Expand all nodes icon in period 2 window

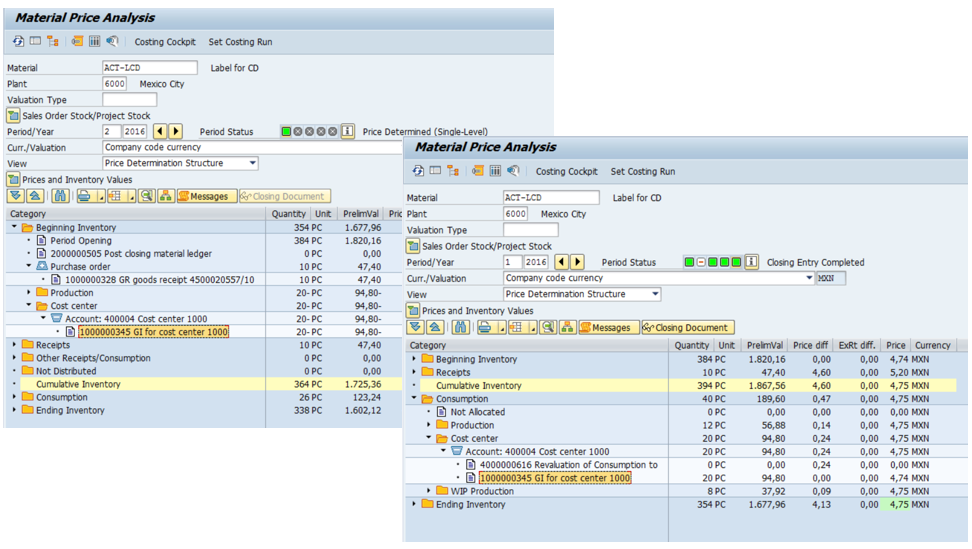tap(15, 196)
